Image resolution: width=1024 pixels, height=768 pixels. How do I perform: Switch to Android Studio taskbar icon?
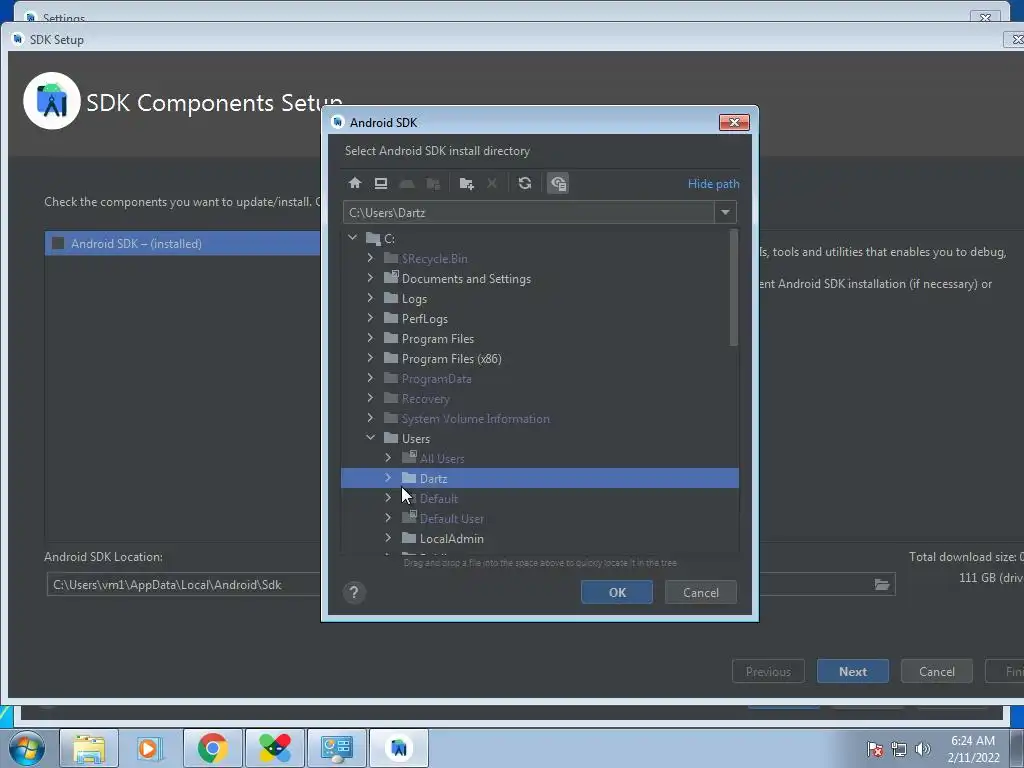tap(399, 748)
